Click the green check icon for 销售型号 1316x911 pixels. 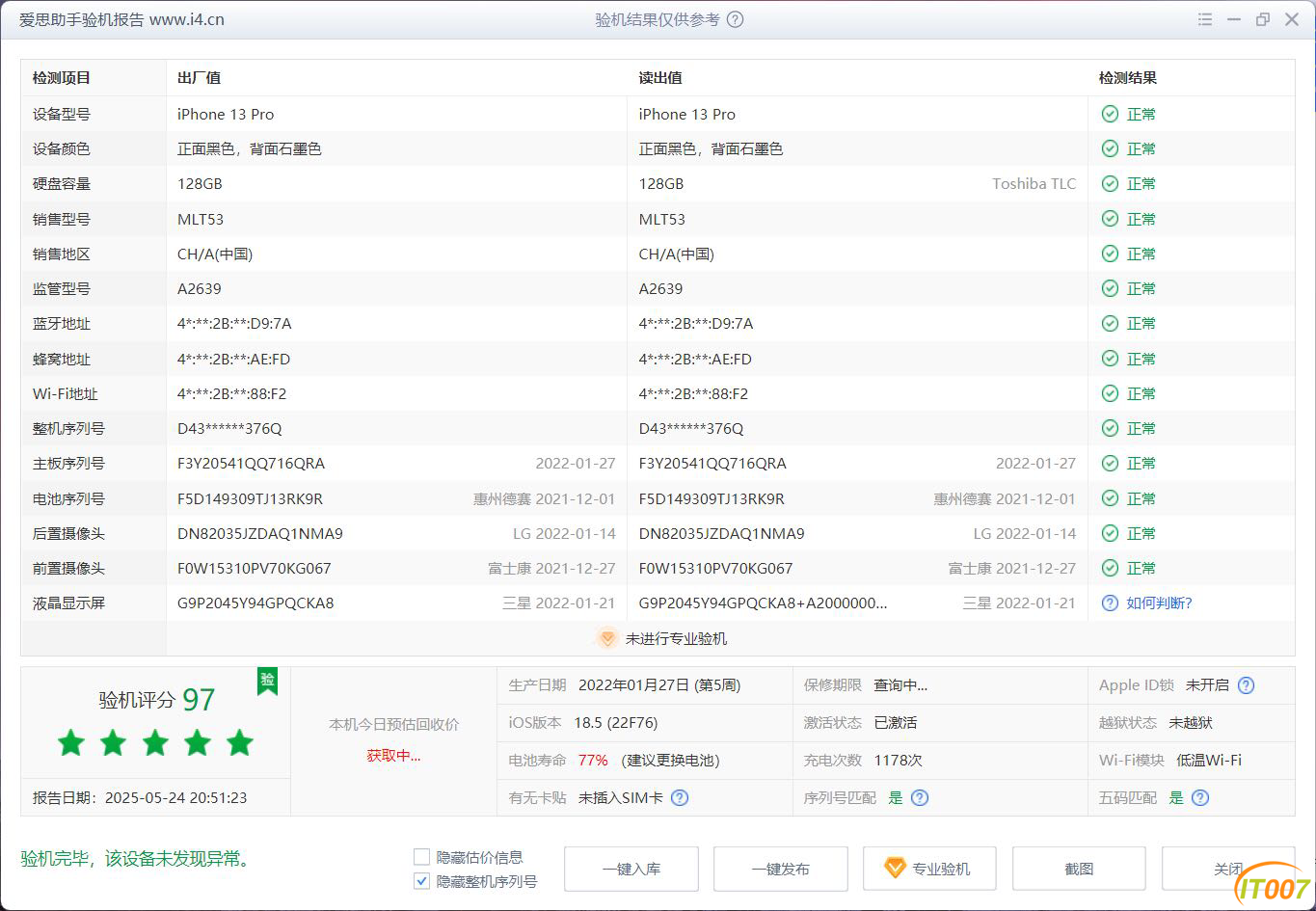[x=1110, y=219]
